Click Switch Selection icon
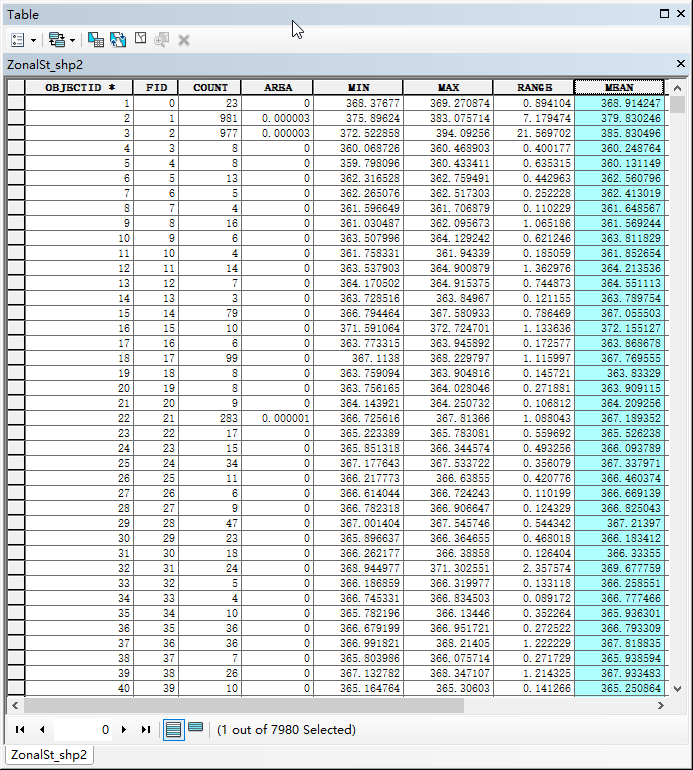 coord(118,40)
